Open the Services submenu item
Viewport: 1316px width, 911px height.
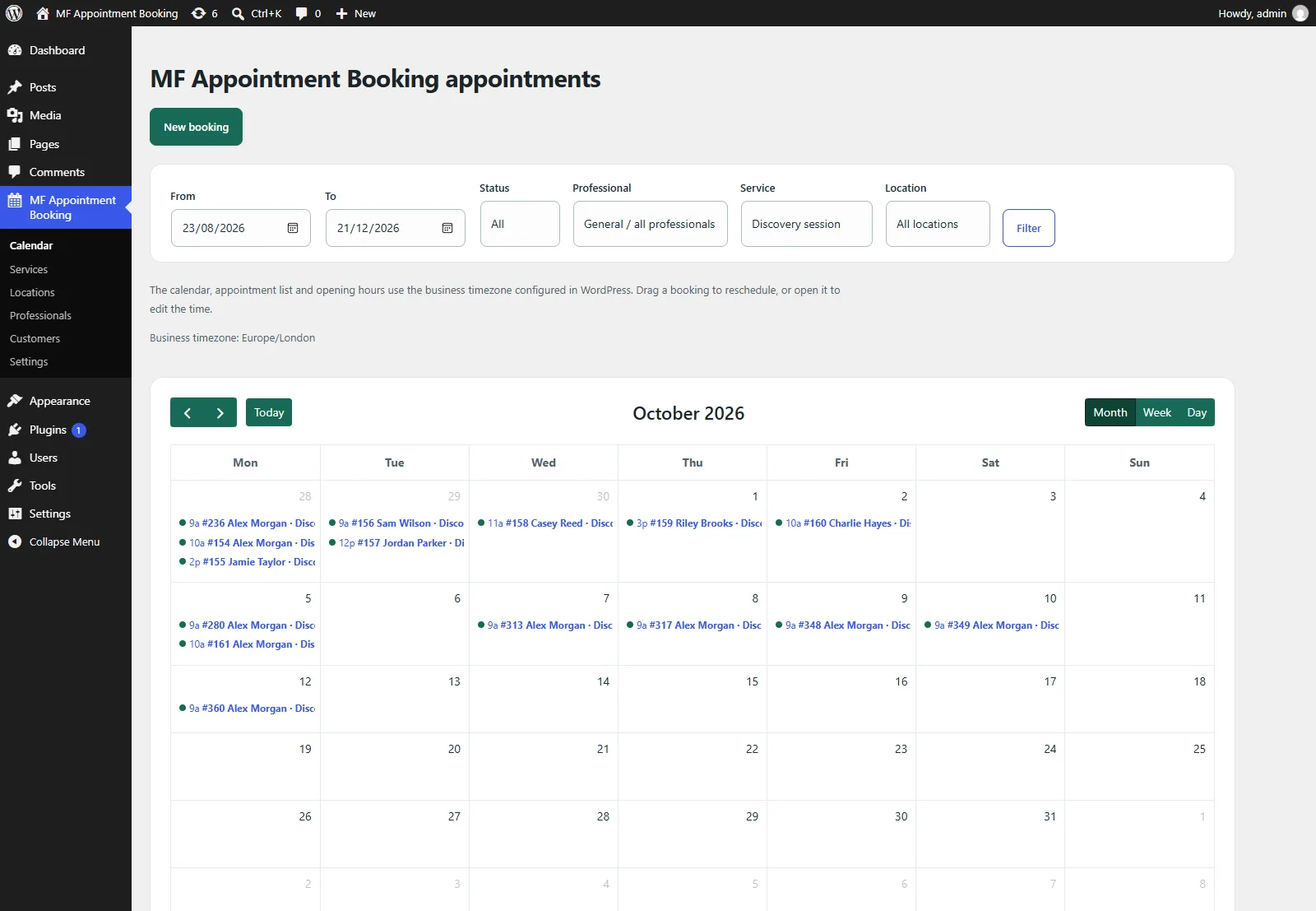coord(29,269)
